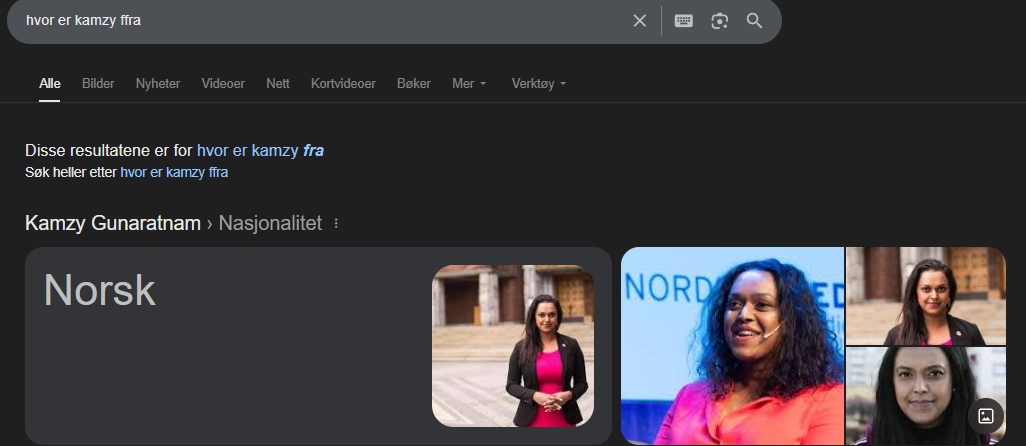Open the Kamzy Gunaratnam heading link
Image resolution: width=1026 pixels, height=446 pixels.
113,223
